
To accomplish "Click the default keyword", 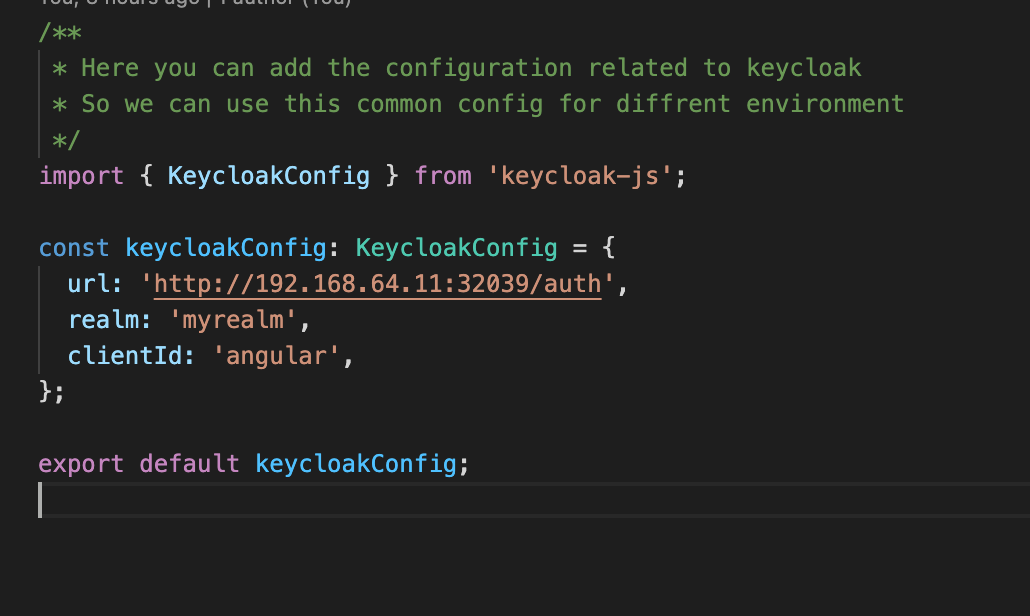I will (190, 465).
